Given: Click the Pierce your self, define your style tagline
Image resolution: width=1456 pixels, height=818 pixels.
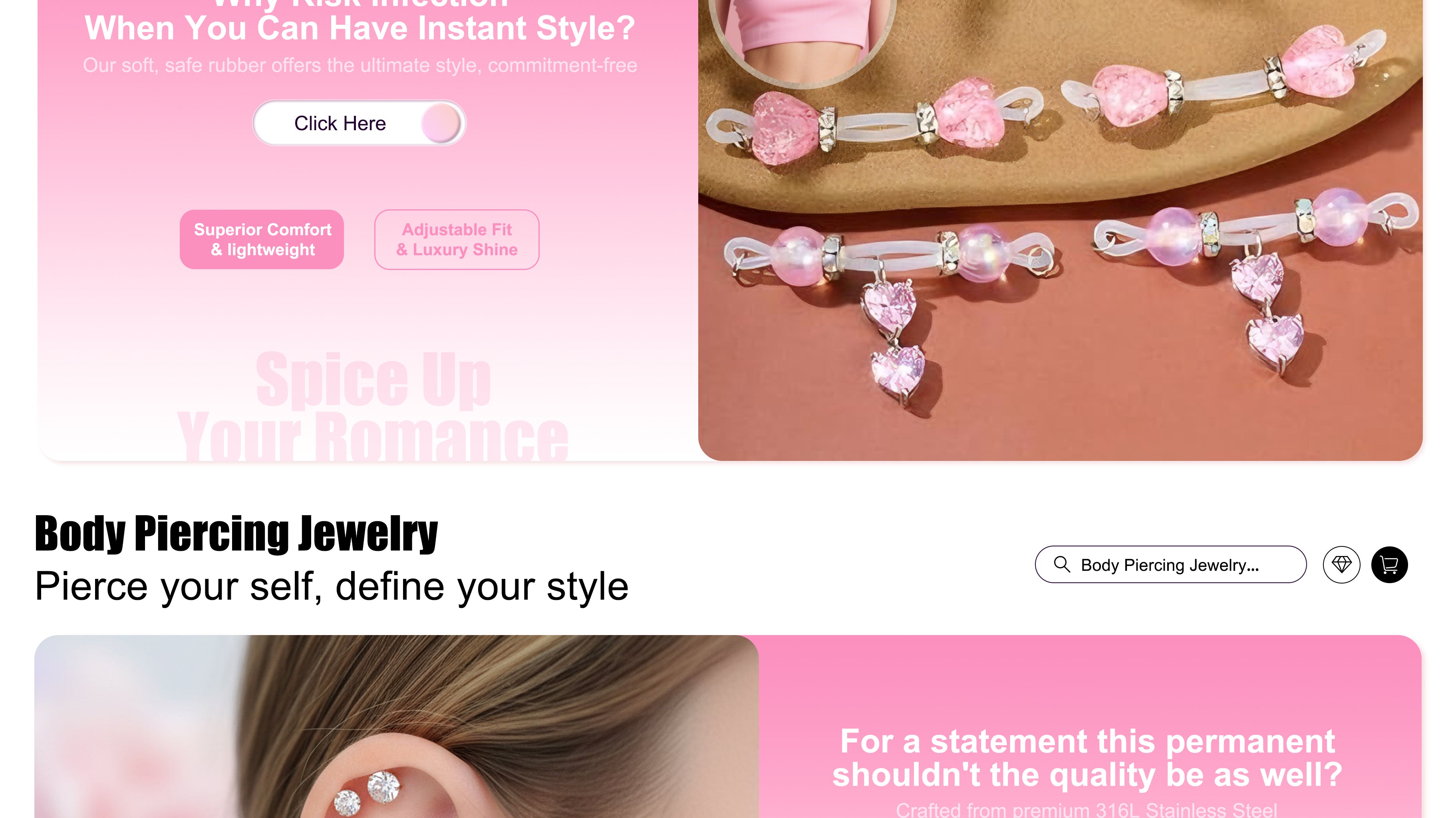Looking at the screenshot, I should point(331,586).
